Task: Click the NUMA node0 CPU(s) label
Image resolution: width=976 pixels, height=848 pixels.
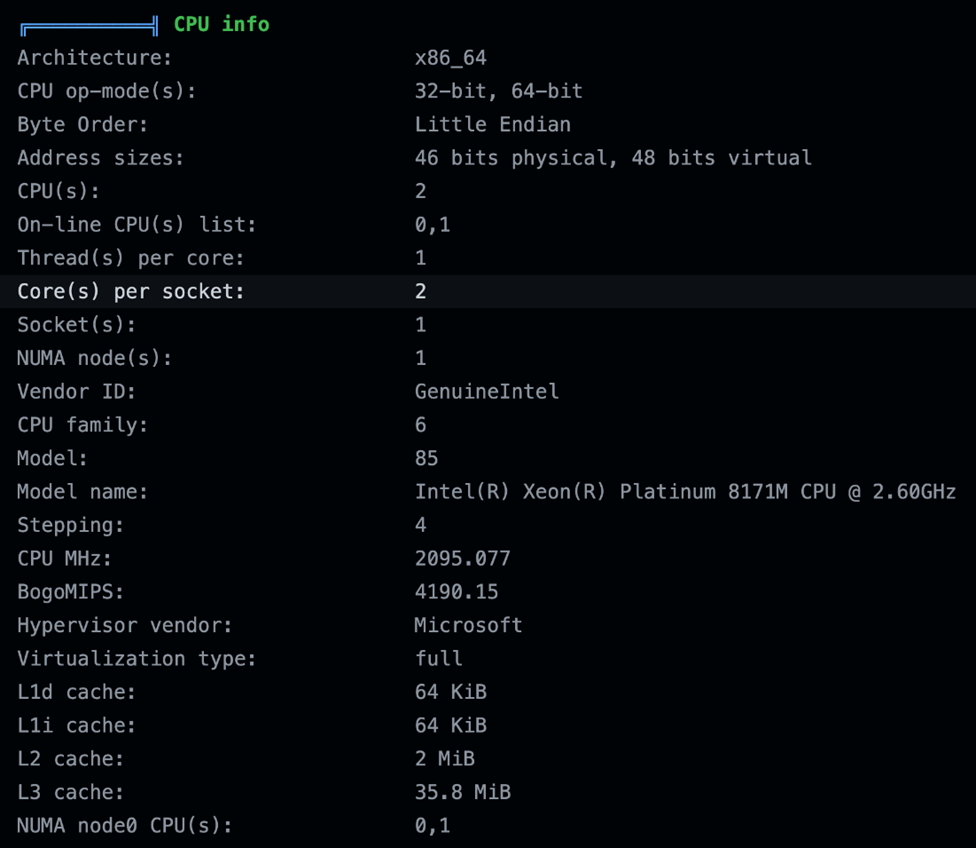Action: click(124, 825)
